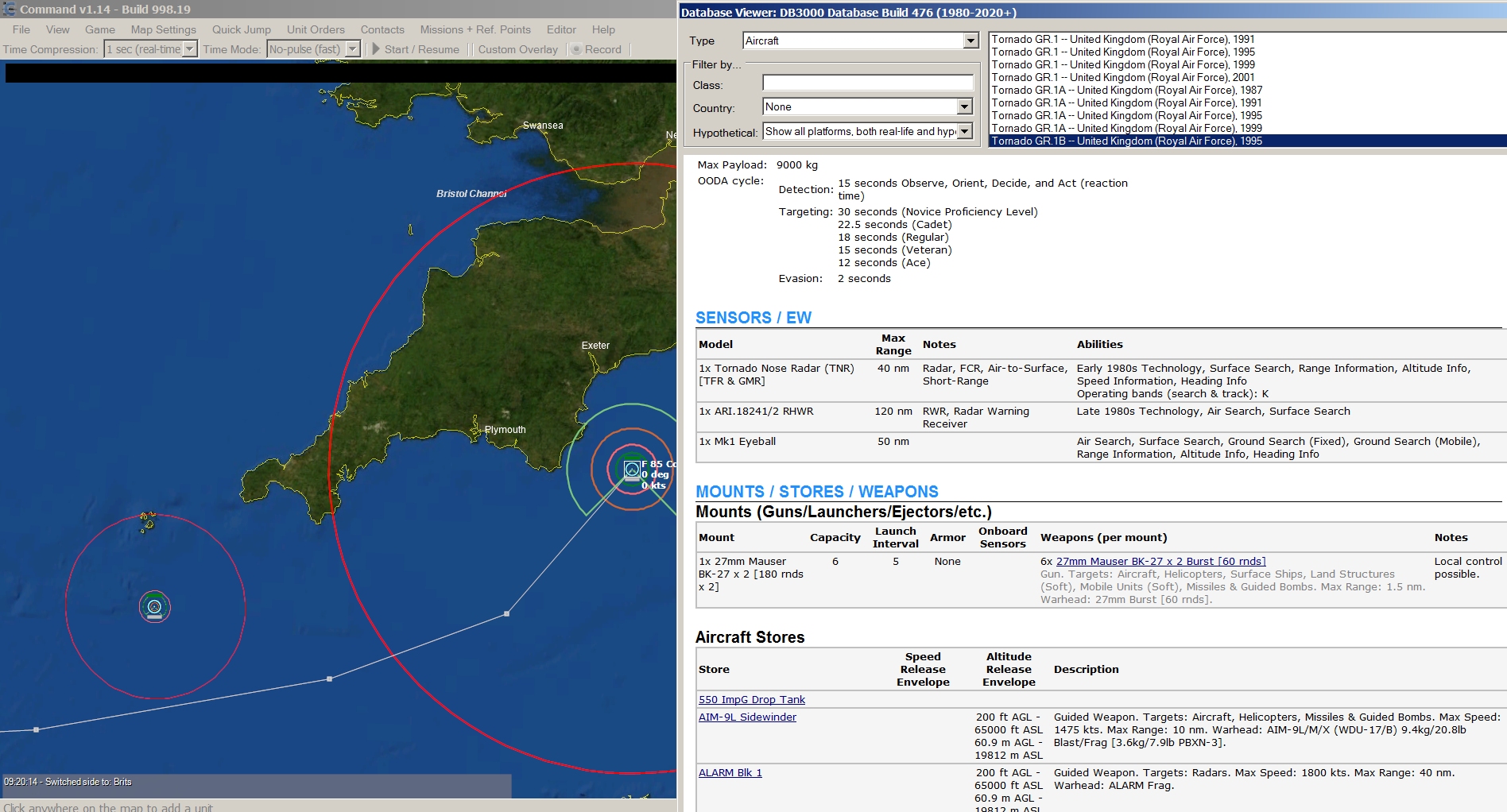Open the Quick Jump menu

pyautogui.click(x=242, y=29)
